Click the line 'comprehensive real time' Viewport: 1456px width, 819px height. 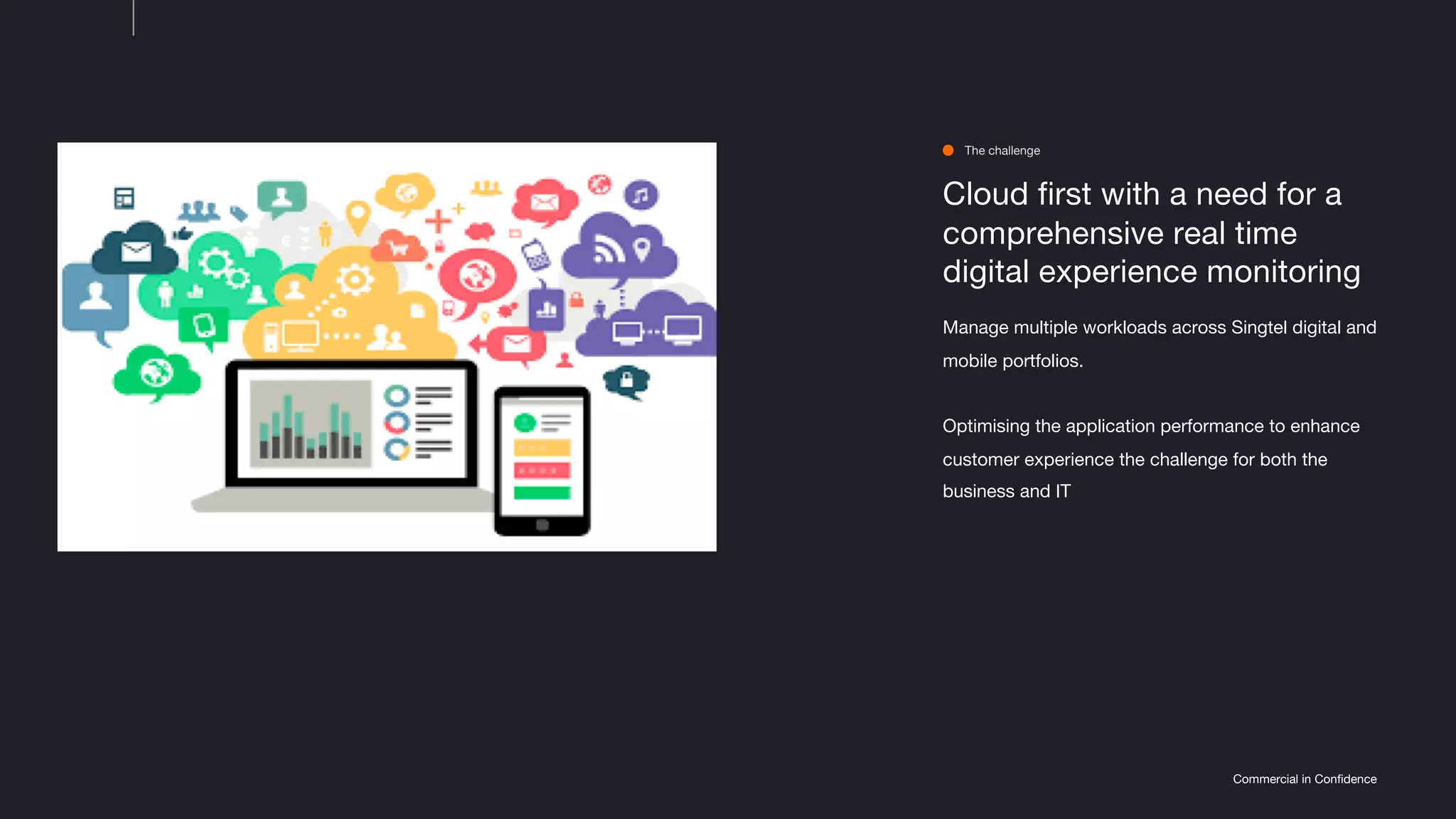click(1120, 233)
